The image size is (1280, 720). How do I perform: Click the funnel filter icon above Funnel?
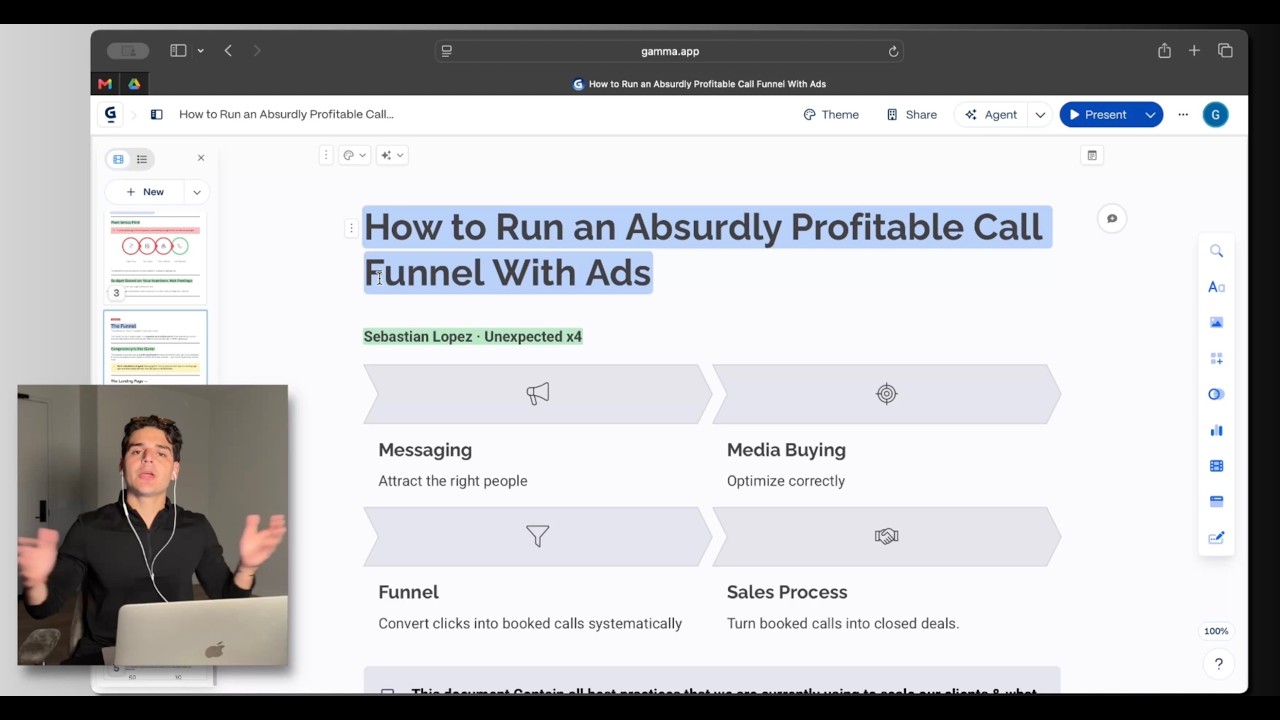click(538, 536)
